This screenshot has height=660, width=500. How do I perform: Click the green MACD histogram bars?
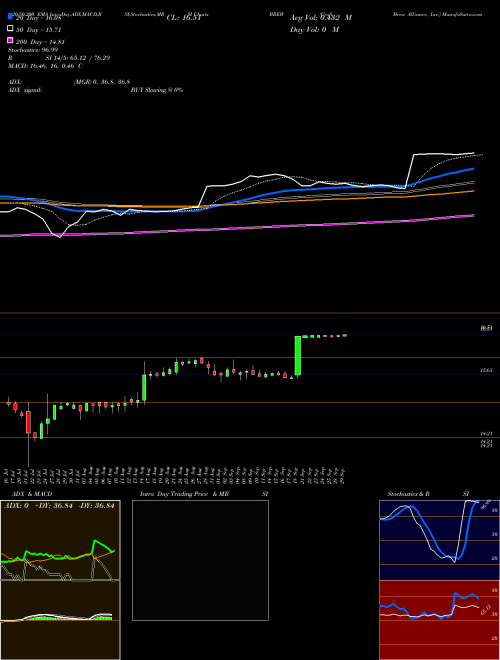point(67,618)
